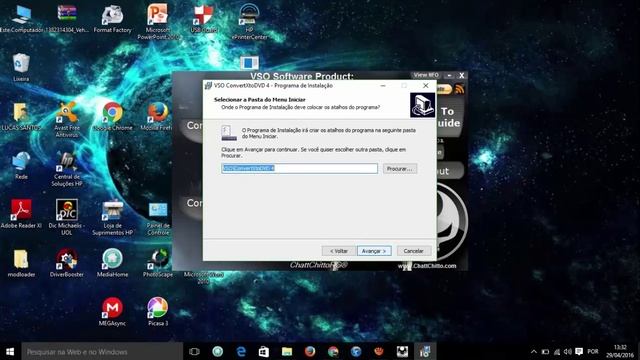The width and height of the screenshot is (640, 360).
Task: Open Dic Michaelis UOL shortcut
Action: 67,218
